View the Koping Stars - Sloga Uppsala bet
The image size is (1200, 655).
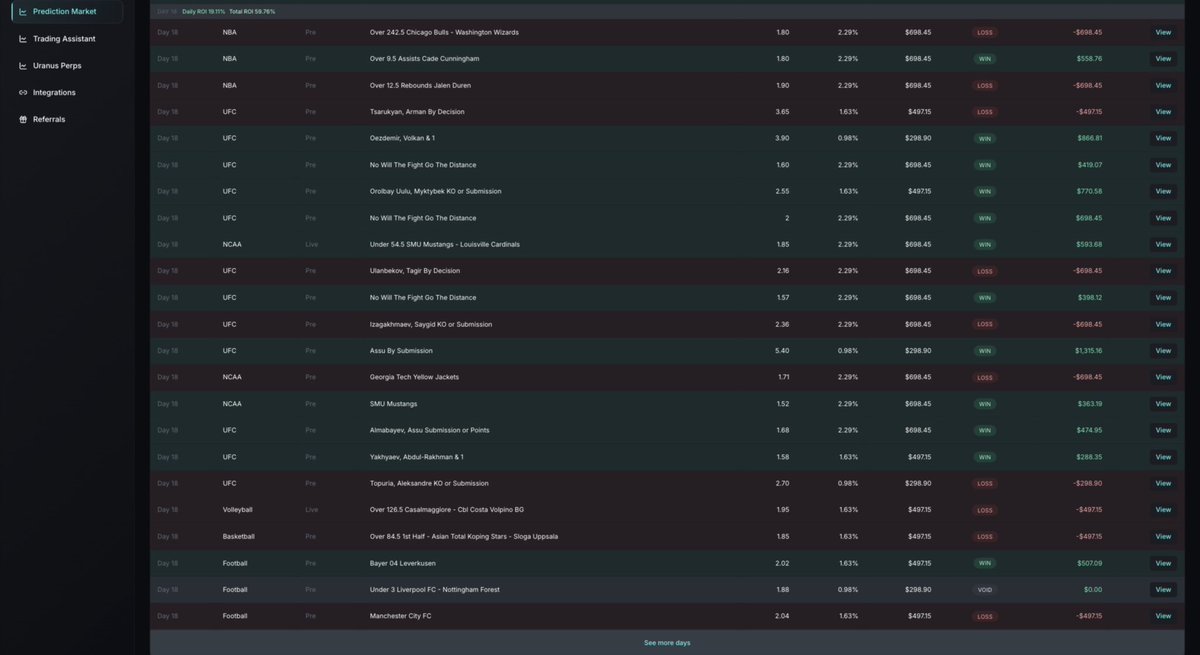(1163, 536)
